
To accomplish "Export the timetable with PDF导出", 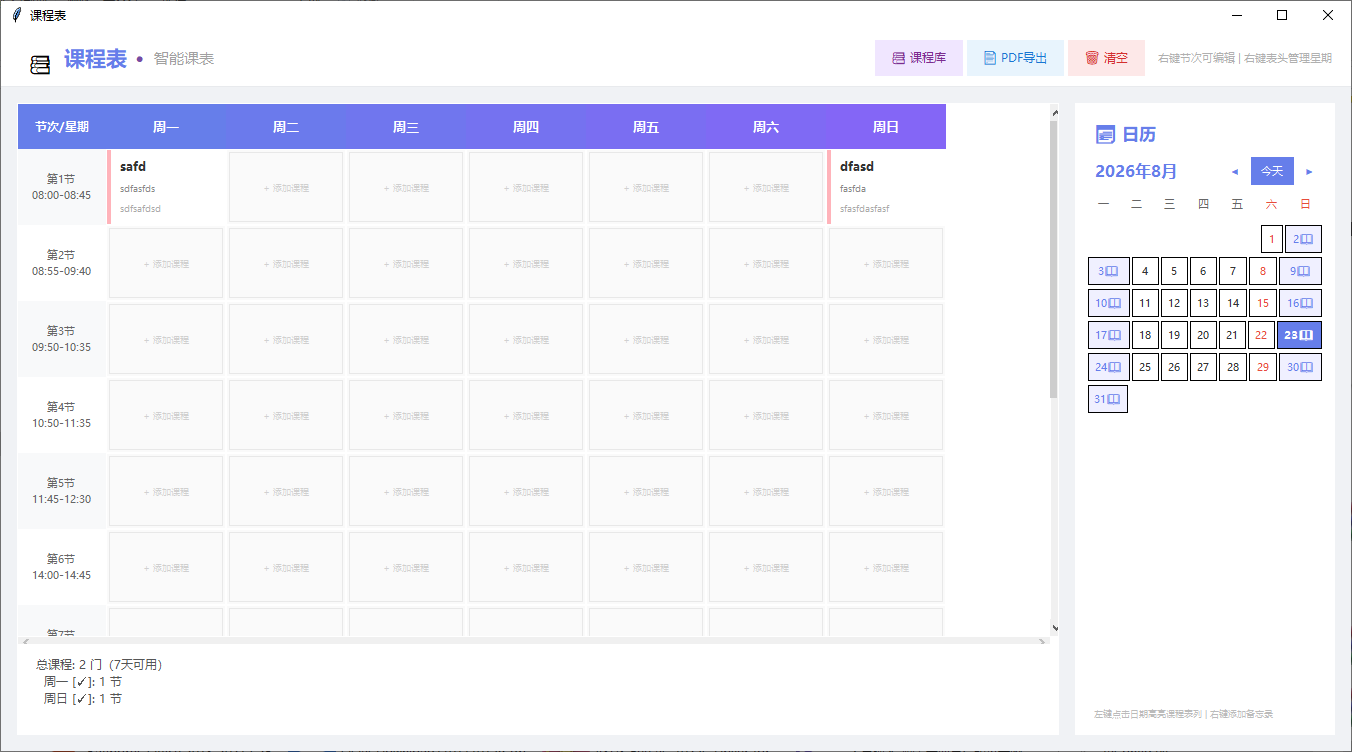I will tap(1015, 58).
